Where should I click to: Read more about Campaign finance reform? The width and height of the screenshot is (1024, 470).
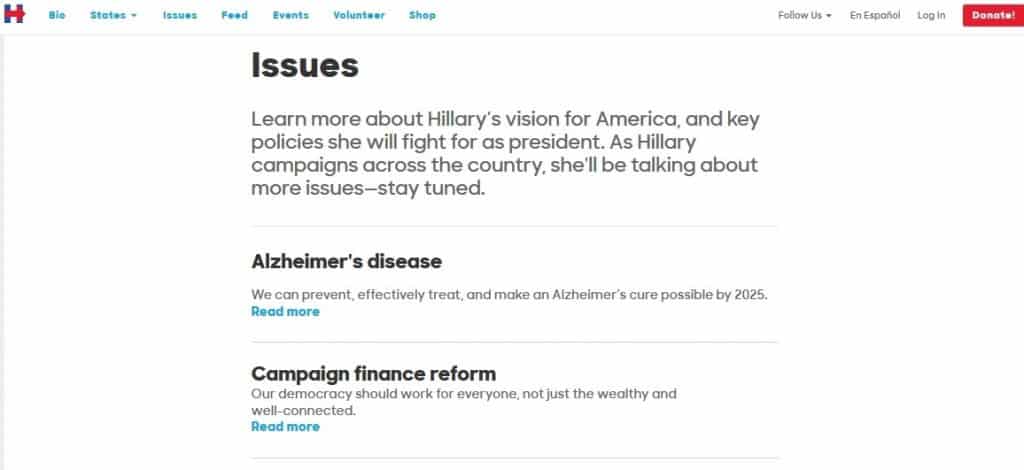(x=285, y=426)
